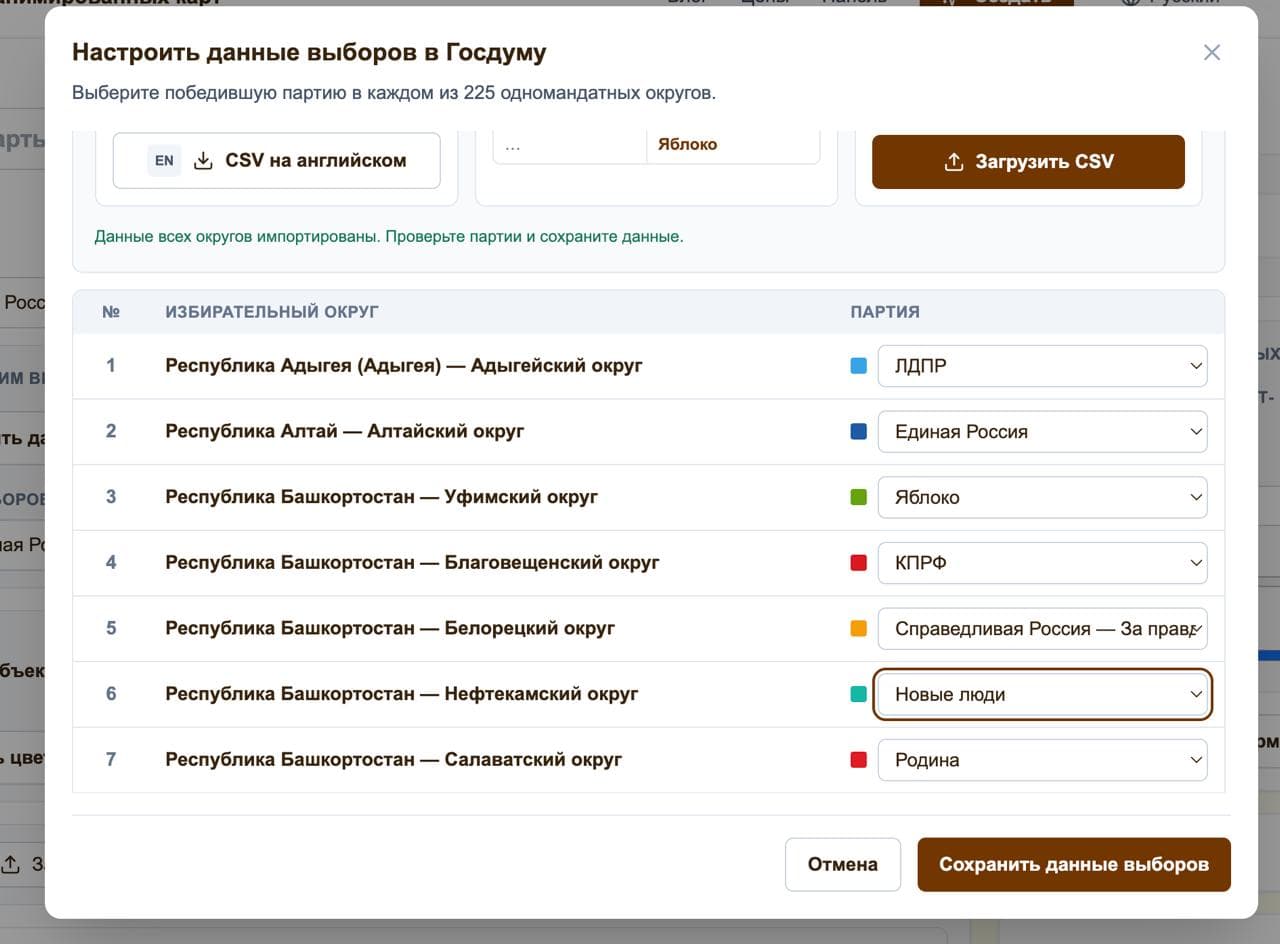Click Сохранить данные выборов
Screen dimensions: 1280x944
click(x=1074, y=864)
